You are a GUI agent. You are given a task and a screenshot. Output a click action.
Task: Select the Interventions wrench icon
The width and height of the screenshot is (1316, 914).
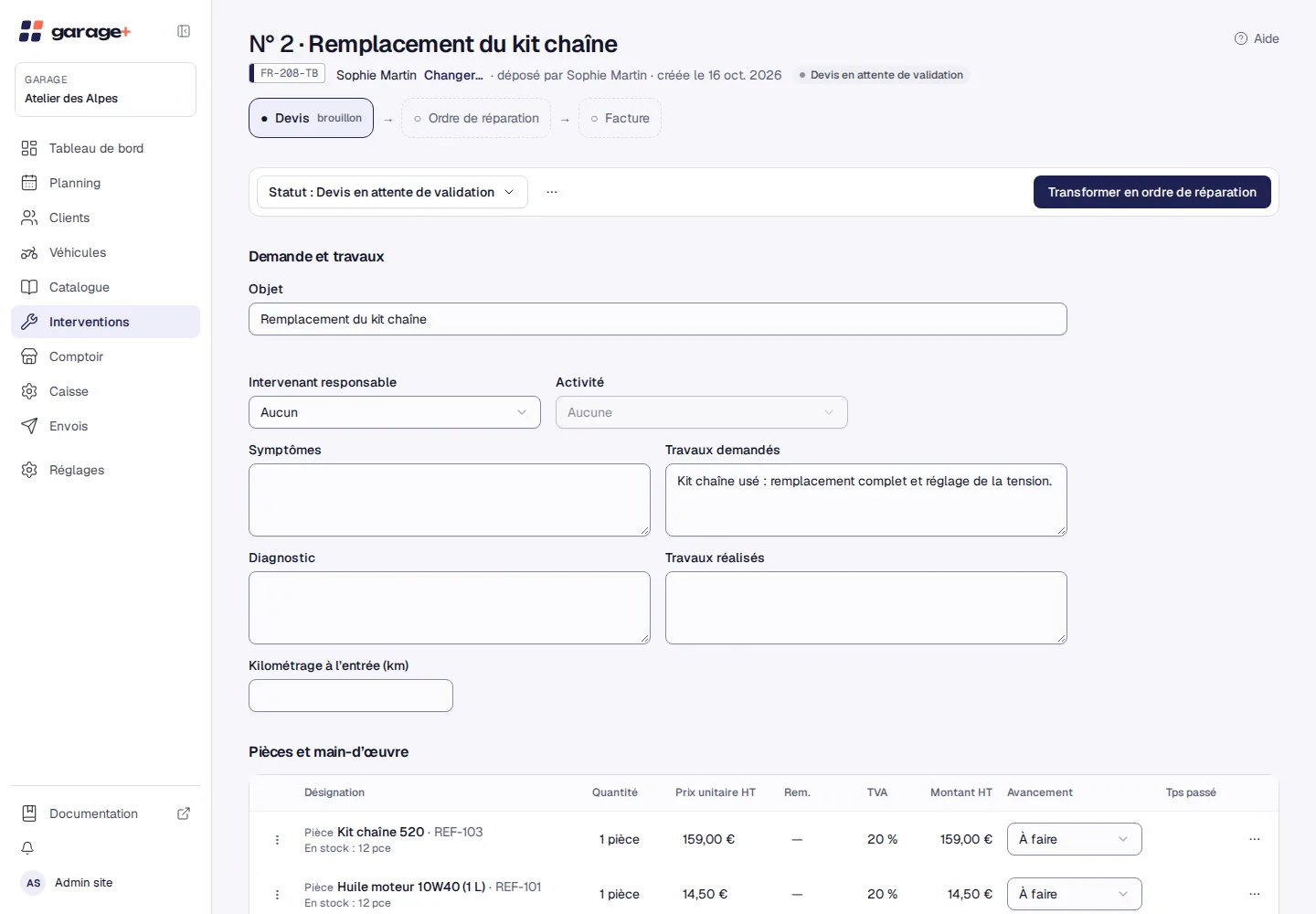(29, 322)
